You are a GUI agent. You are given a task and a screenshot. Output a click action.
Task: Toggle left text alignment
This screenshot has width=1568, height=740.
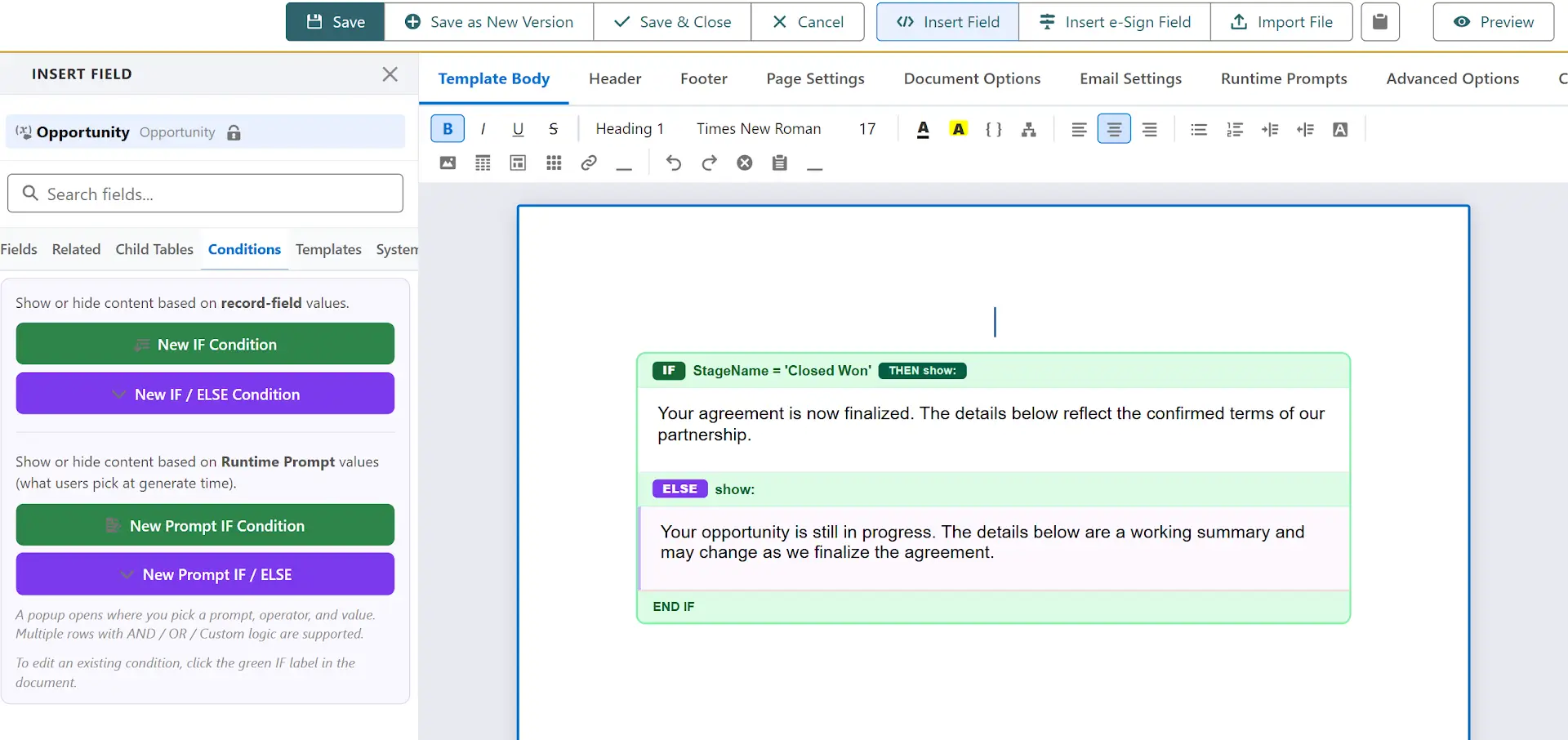[1079, 129]
